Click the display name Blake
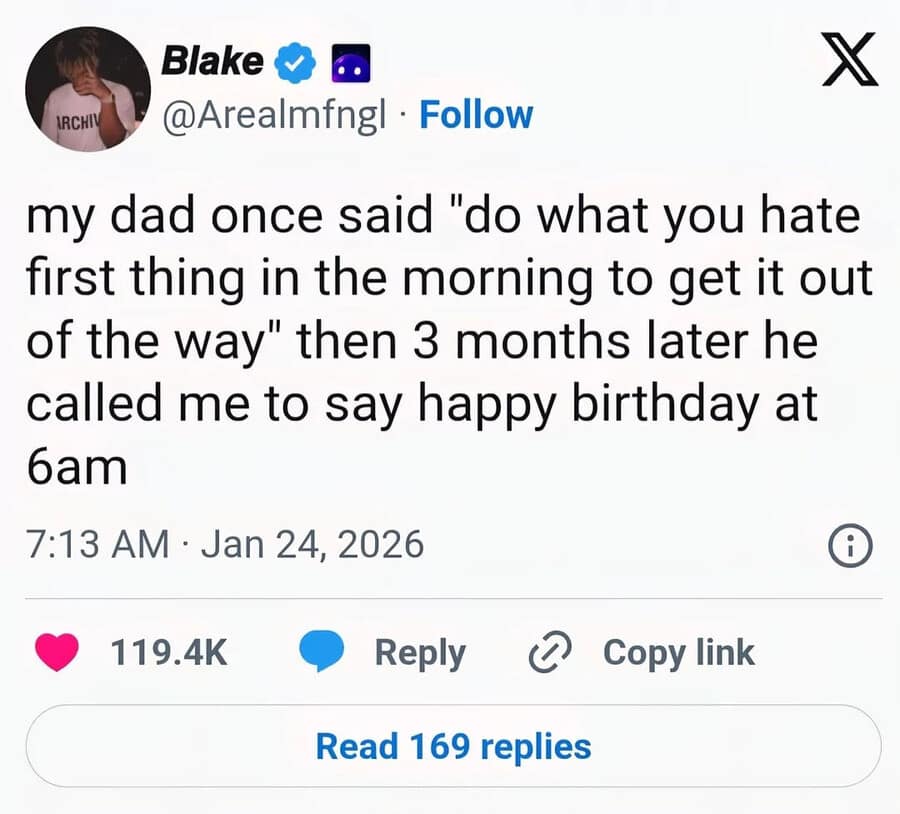This screenshot has height=814, width=900. point(211,61)
